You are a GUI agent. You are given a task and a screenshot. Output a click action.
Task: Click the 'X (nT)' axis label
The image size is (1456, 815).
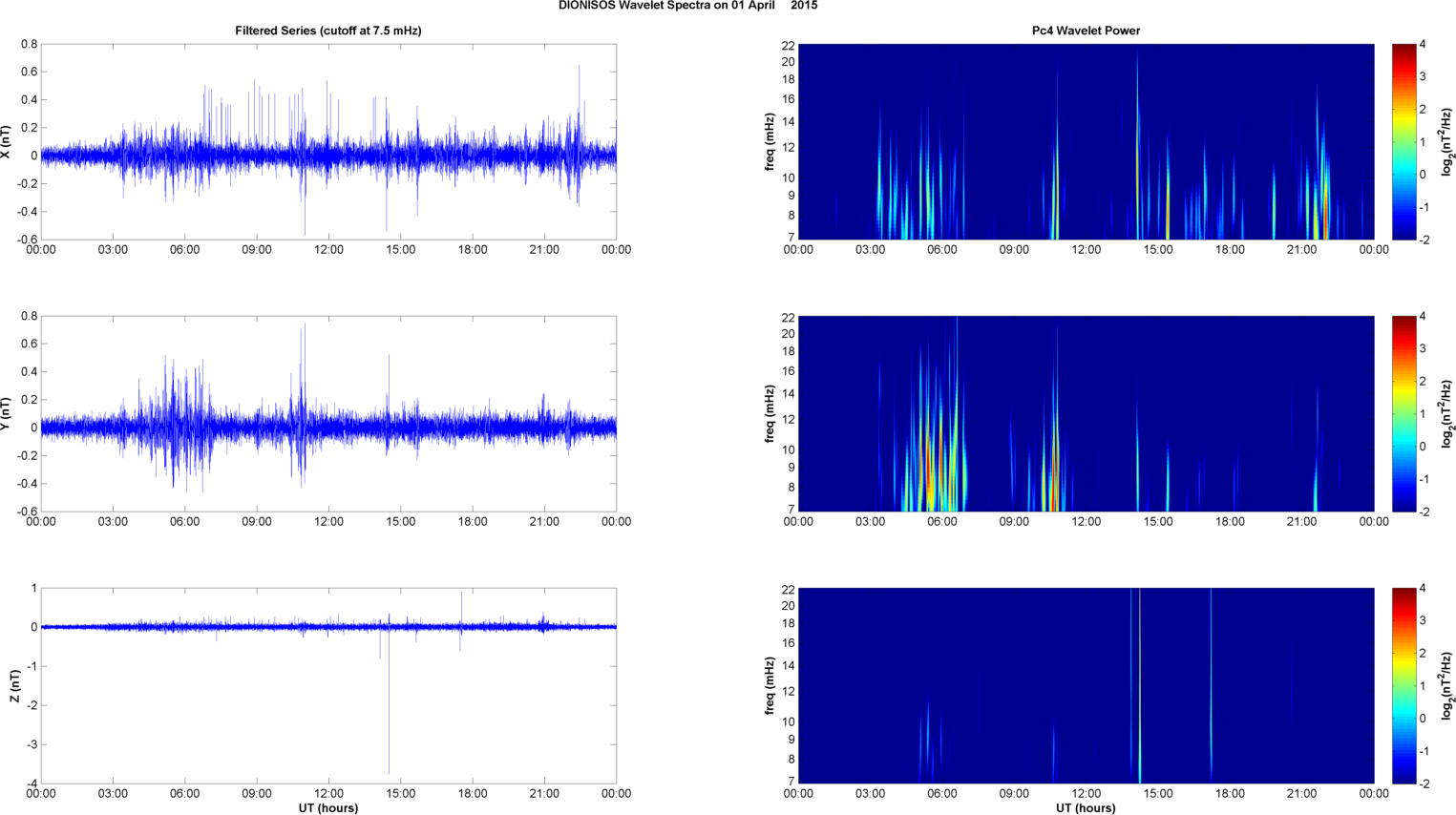[x=6, y=141]
